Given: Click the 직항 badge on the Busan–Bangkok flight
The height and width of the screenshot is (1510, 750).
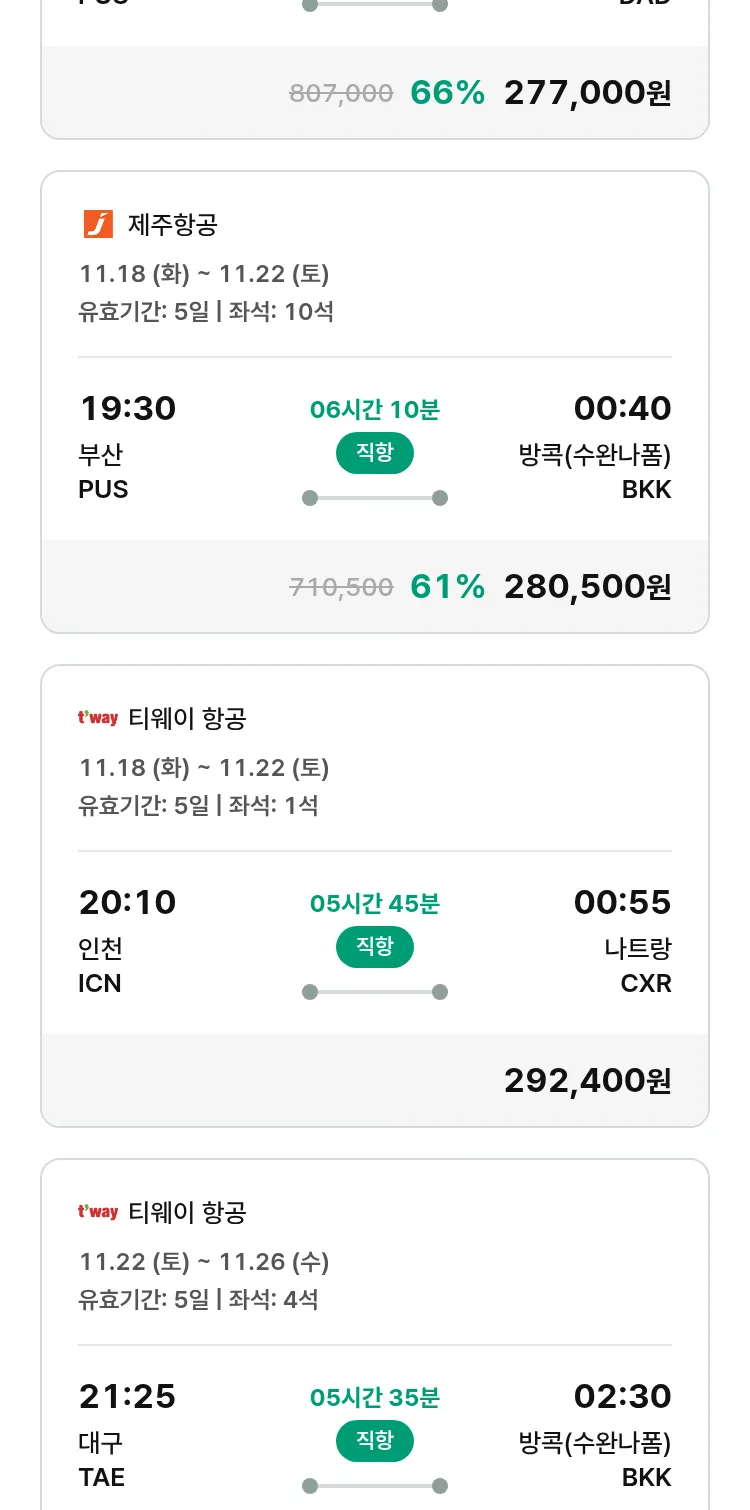Looking at the screenshot, I should [375, 453].
